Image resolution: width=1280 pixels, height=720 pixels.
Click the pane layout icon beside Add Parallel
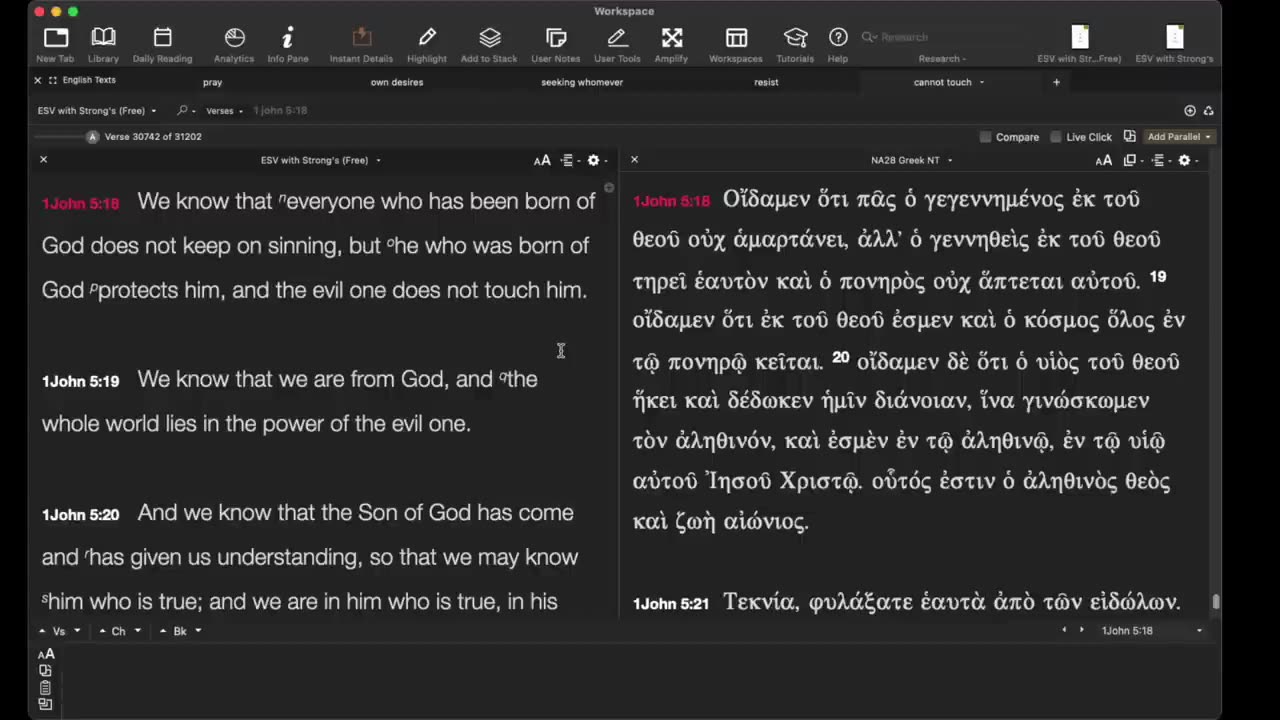(1129, 137)
